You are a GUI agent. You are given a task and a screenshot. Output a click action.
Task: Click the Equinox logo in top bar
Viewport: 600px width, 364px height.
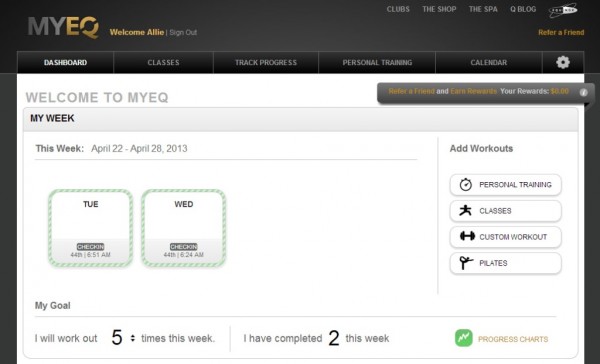(563, 11)
